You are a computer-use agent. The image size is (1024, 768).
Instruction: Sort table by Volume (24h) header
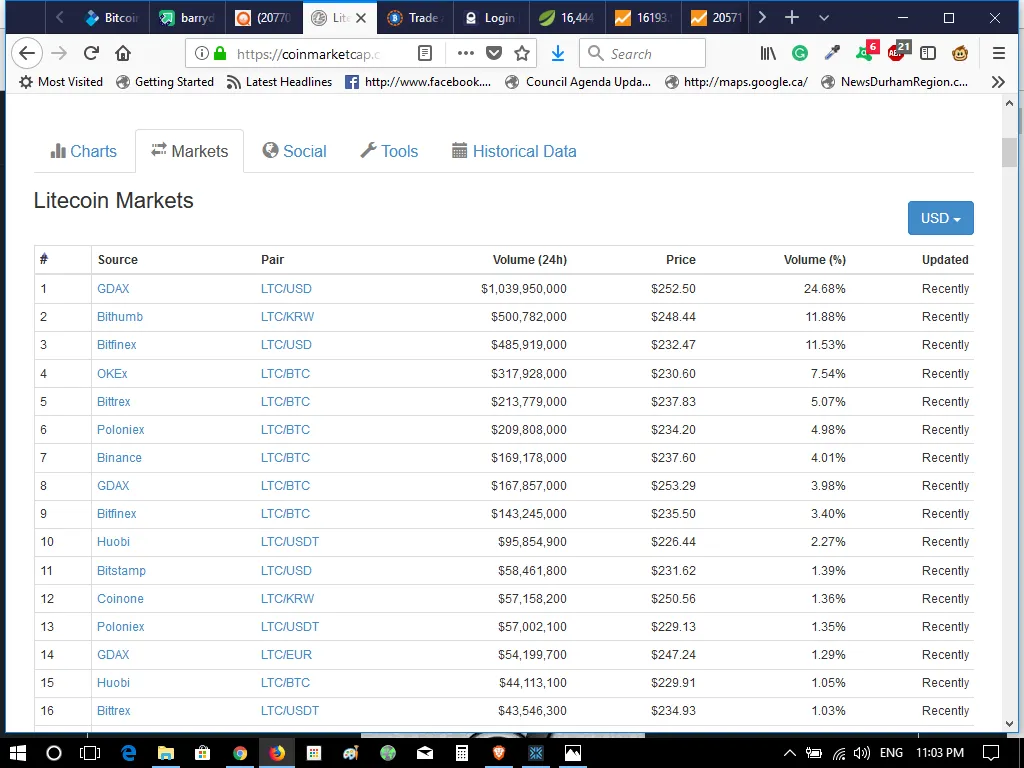point(530,260)
